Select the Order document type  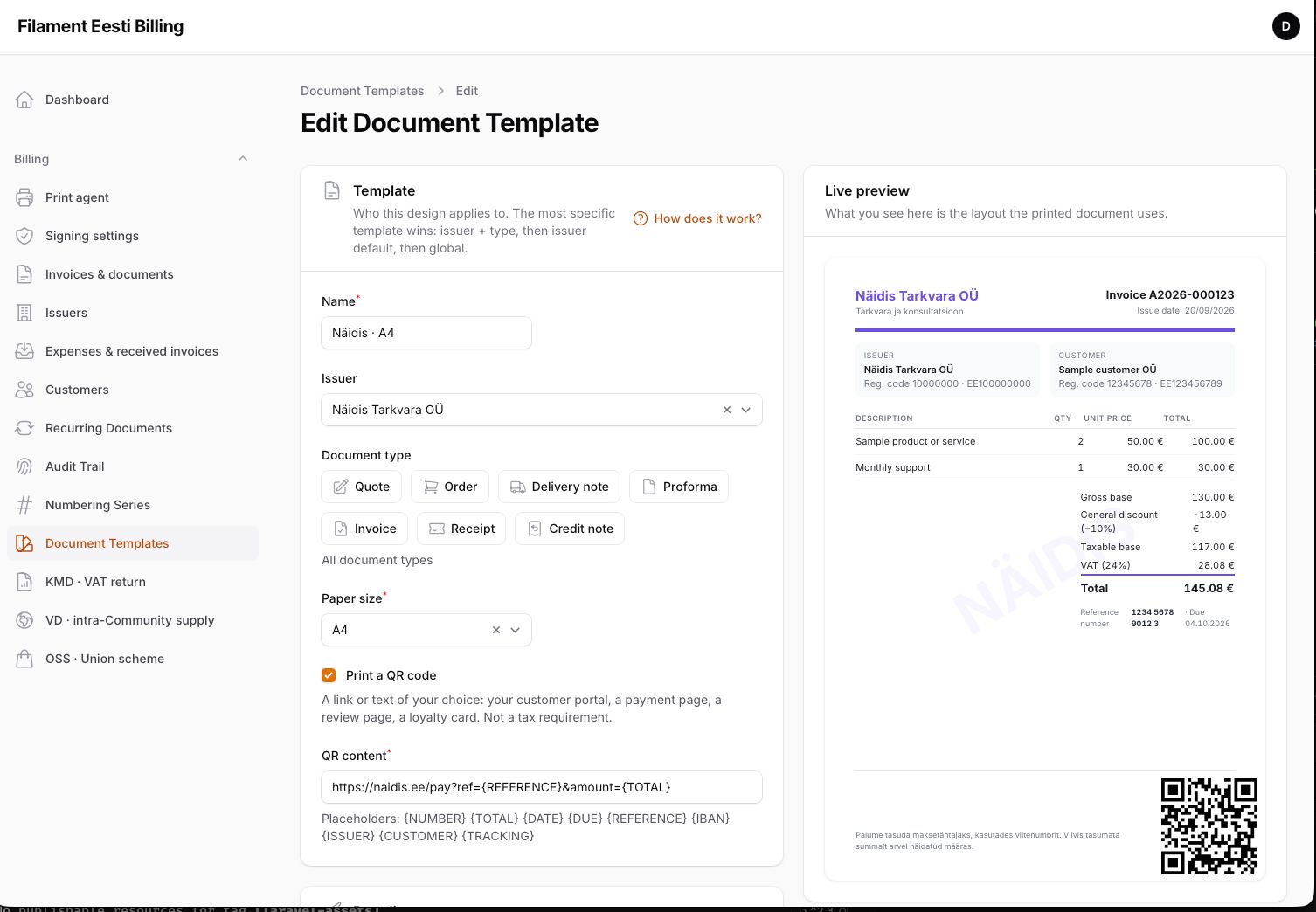(x=450, y=487)
